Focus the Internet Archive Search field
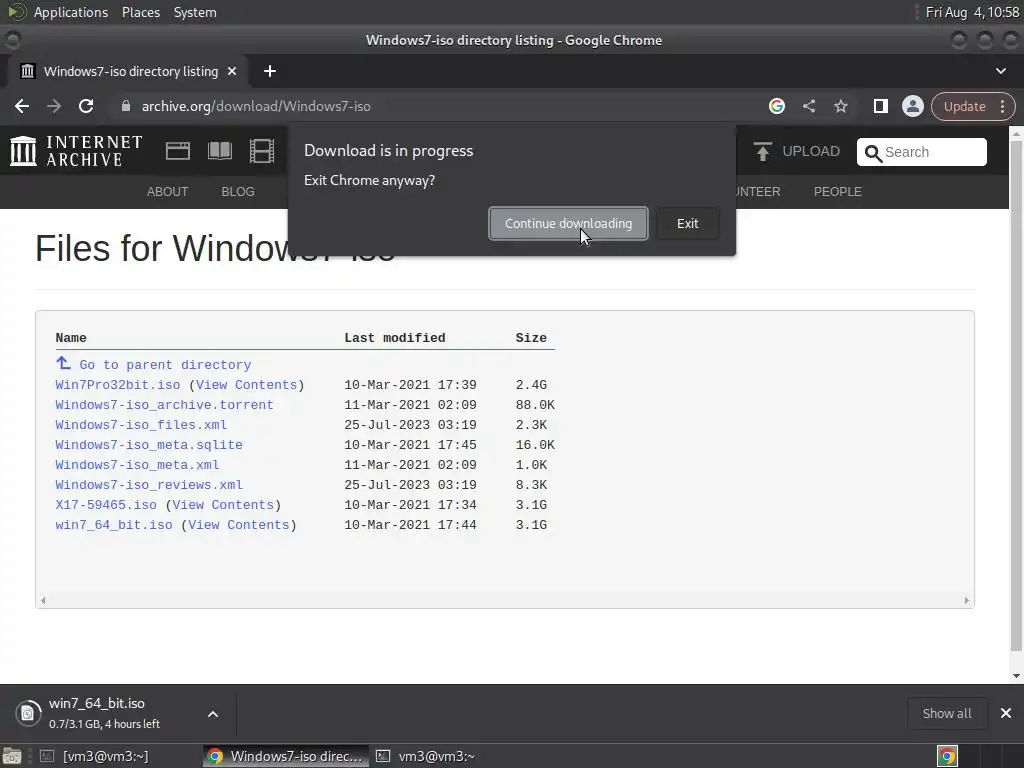The width and height of the screenshot is (1024, 768). [921, 152]
